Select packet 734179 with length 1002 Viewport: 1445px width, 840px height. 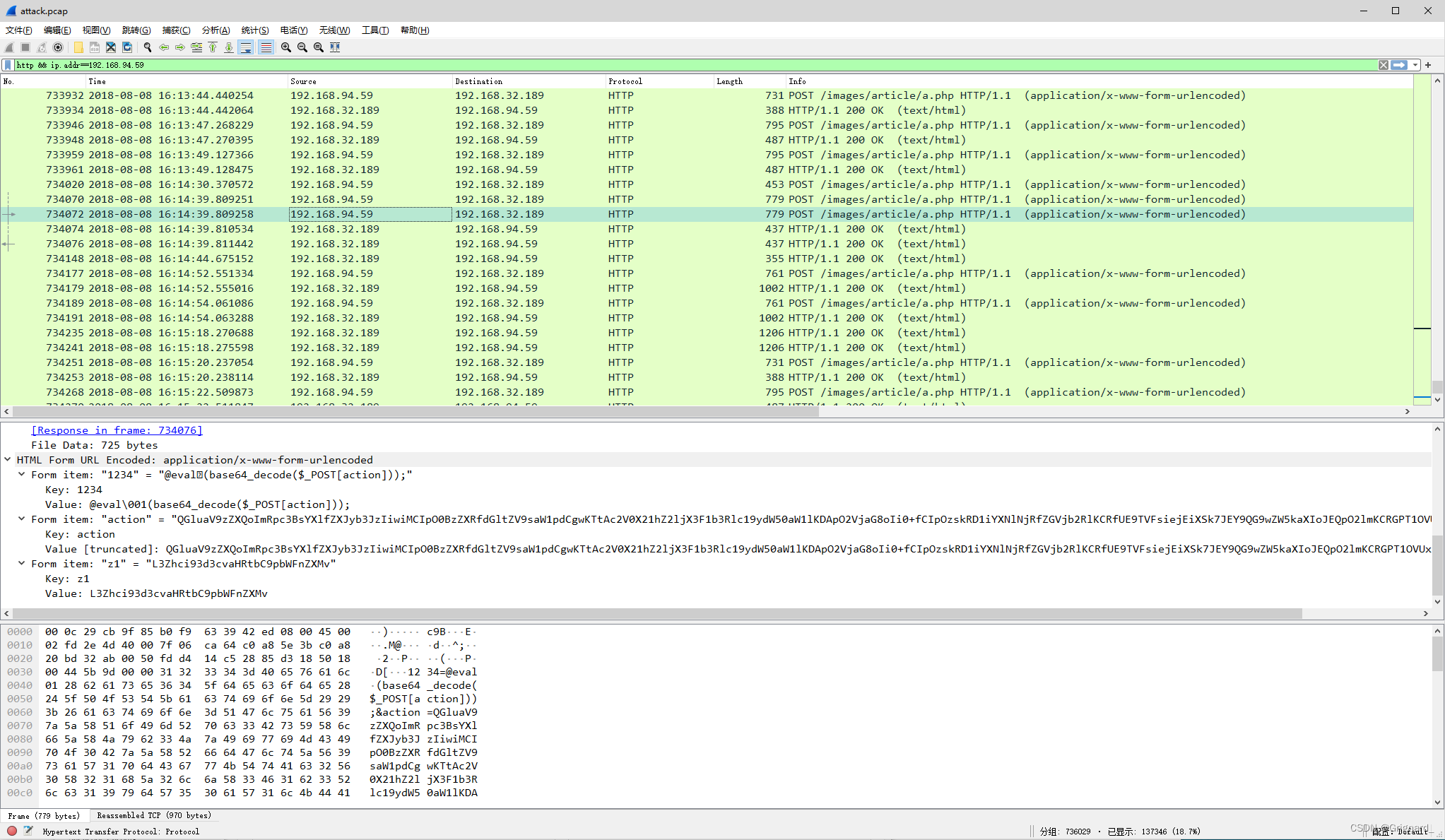(707, 288)
